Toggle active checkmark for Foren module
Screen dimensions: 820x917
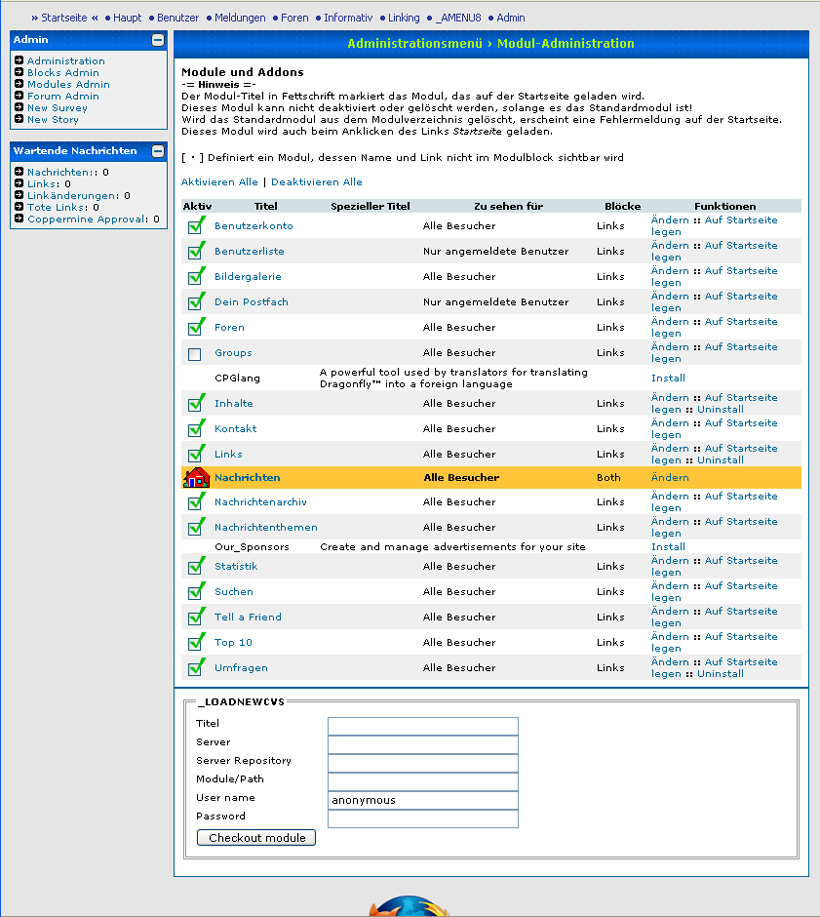[x=197, y=327]
